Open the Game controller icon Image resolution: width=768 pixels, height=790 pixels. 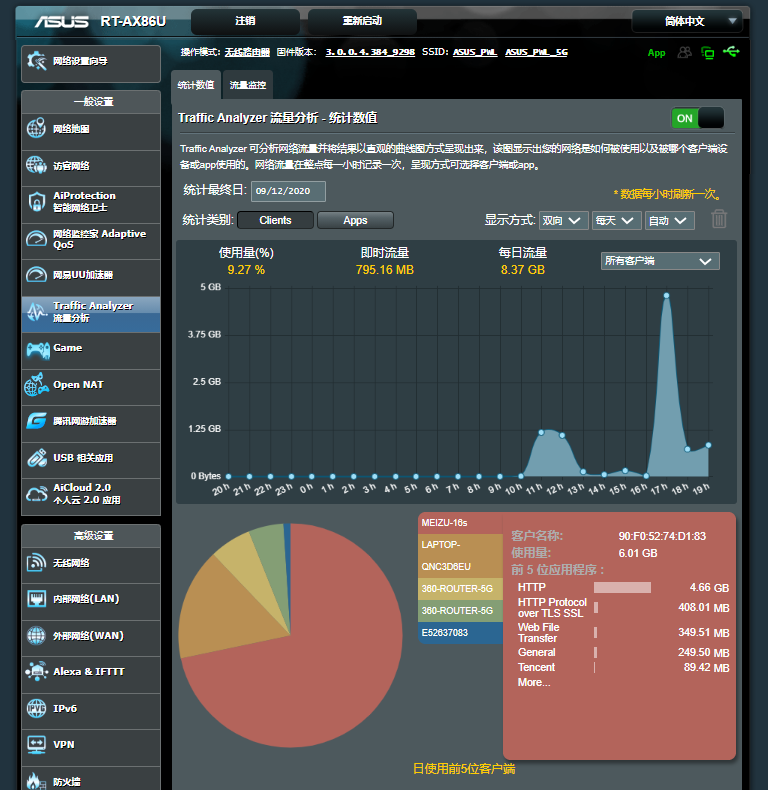[38, 350]
